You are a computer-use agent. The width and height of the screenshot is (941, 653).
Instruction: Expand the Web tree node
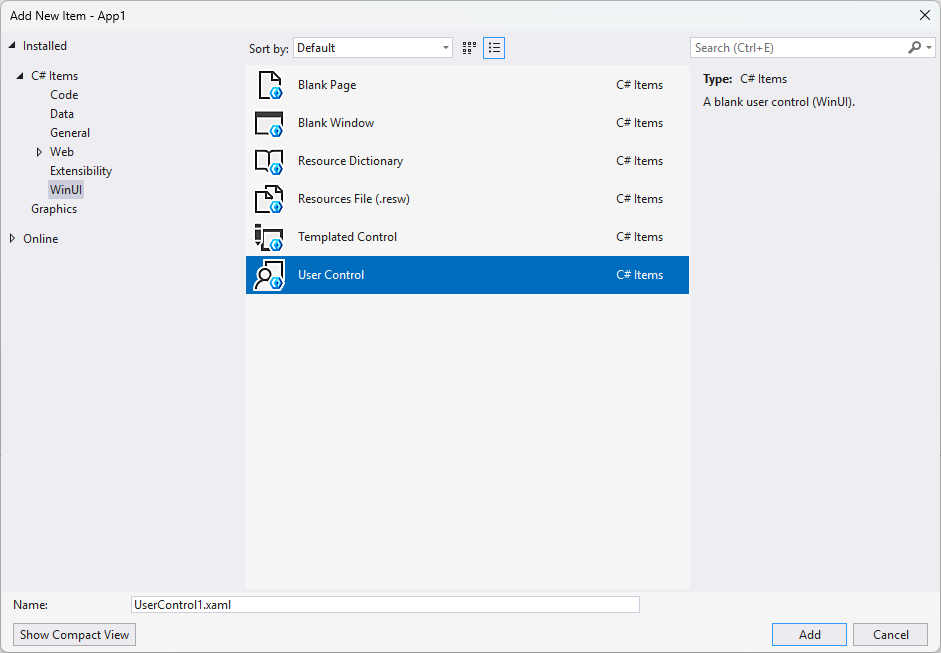39,151
